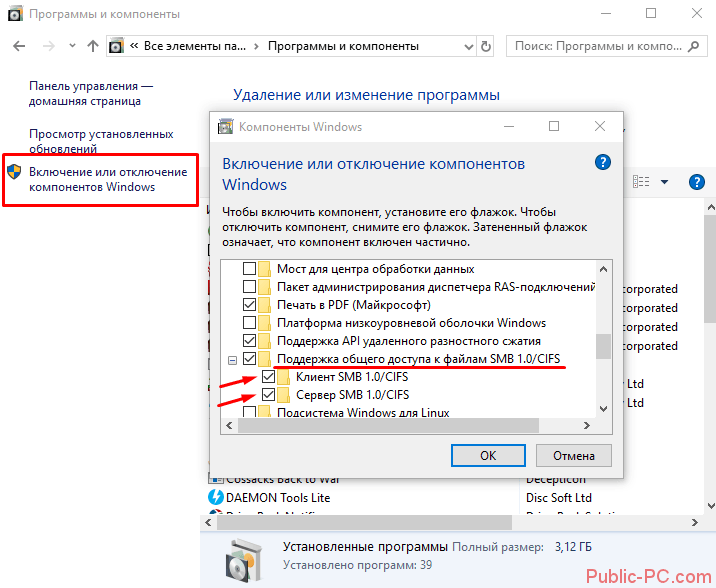
Task: Select 'Сервер SMB 1.0/CIFS' item text
Action: (353, 395)
